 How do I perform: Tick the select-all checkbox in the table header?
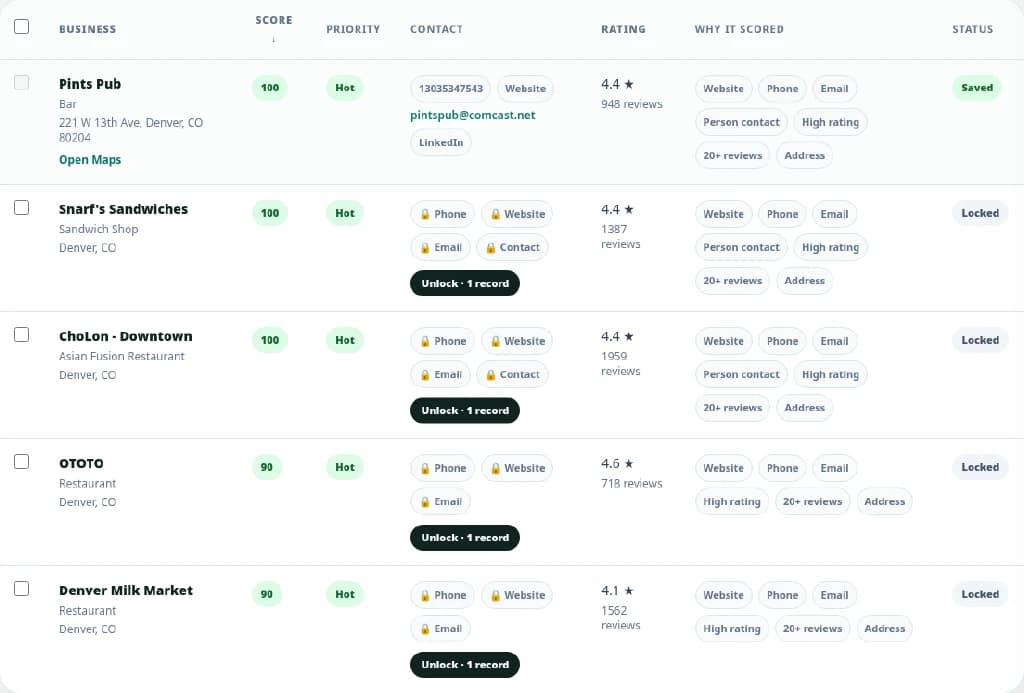coord(22,26)
